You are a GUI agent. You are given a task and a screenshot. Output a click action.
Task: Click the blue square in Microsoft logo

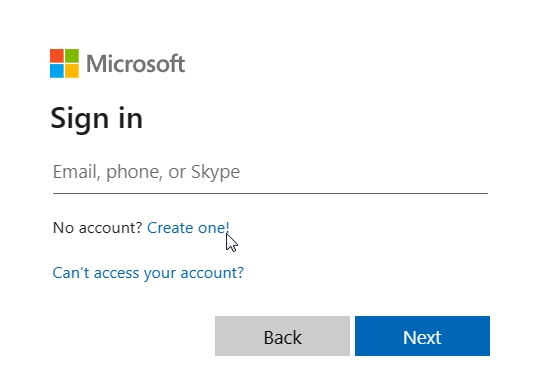pos(57,71)
